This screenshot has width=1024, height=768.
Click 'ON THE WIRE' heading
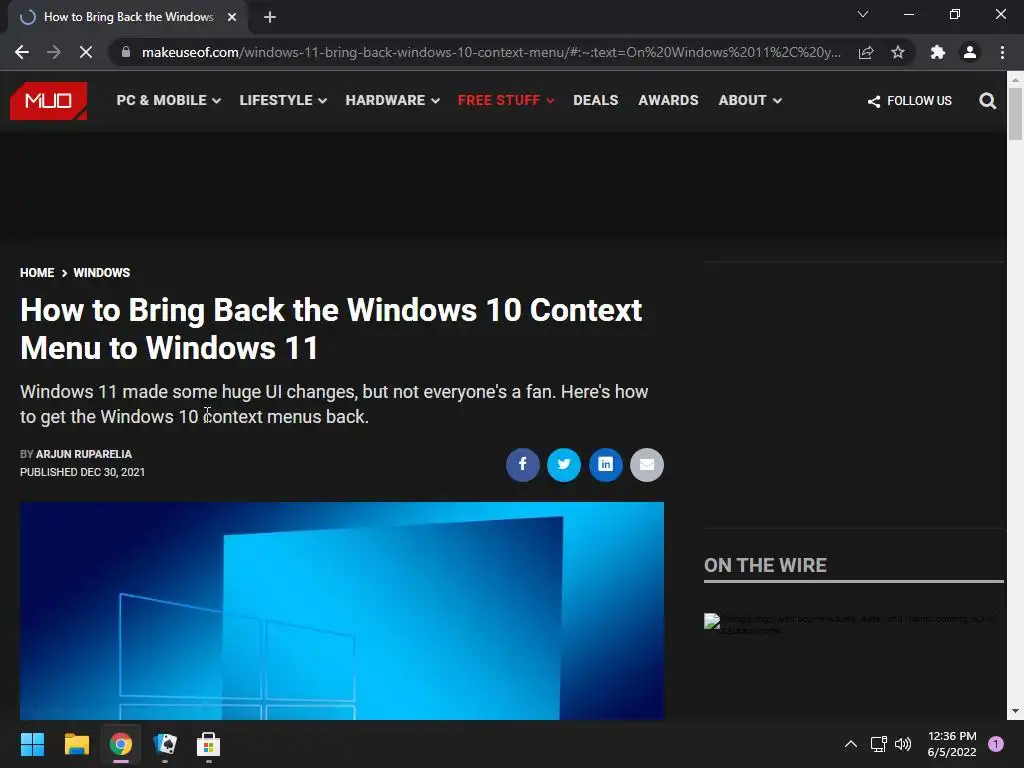tap(765, 565)
